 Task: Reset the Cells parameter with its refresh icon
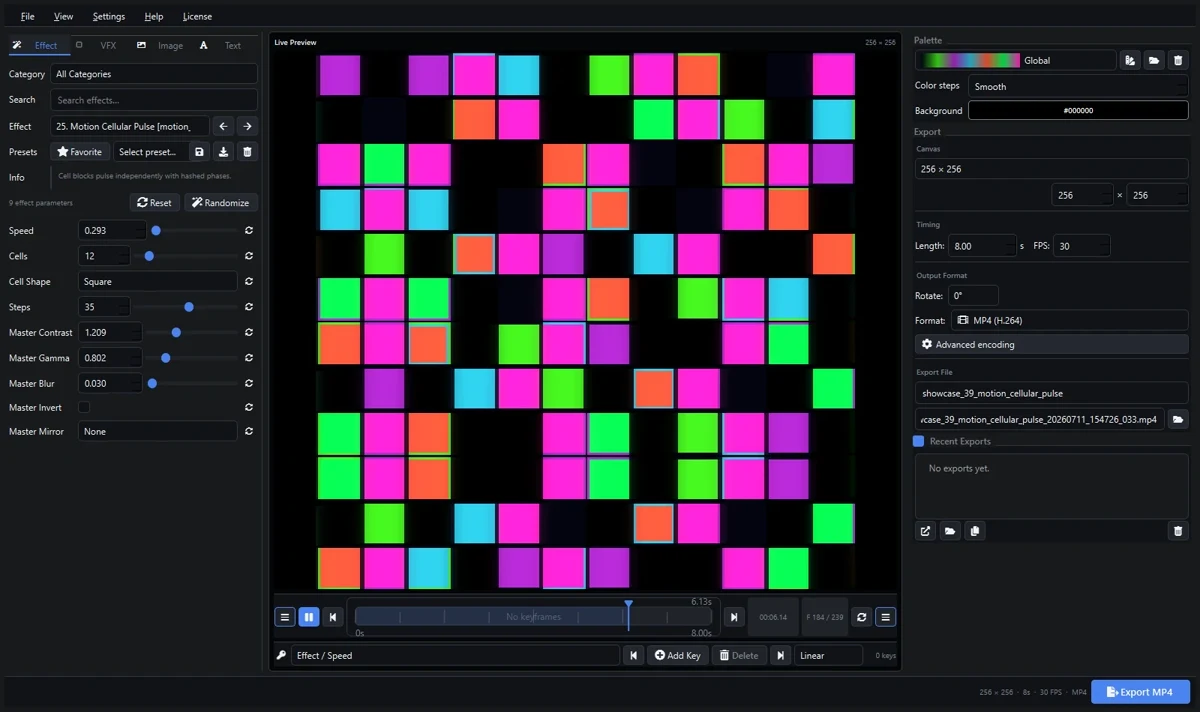click(249, 256)
